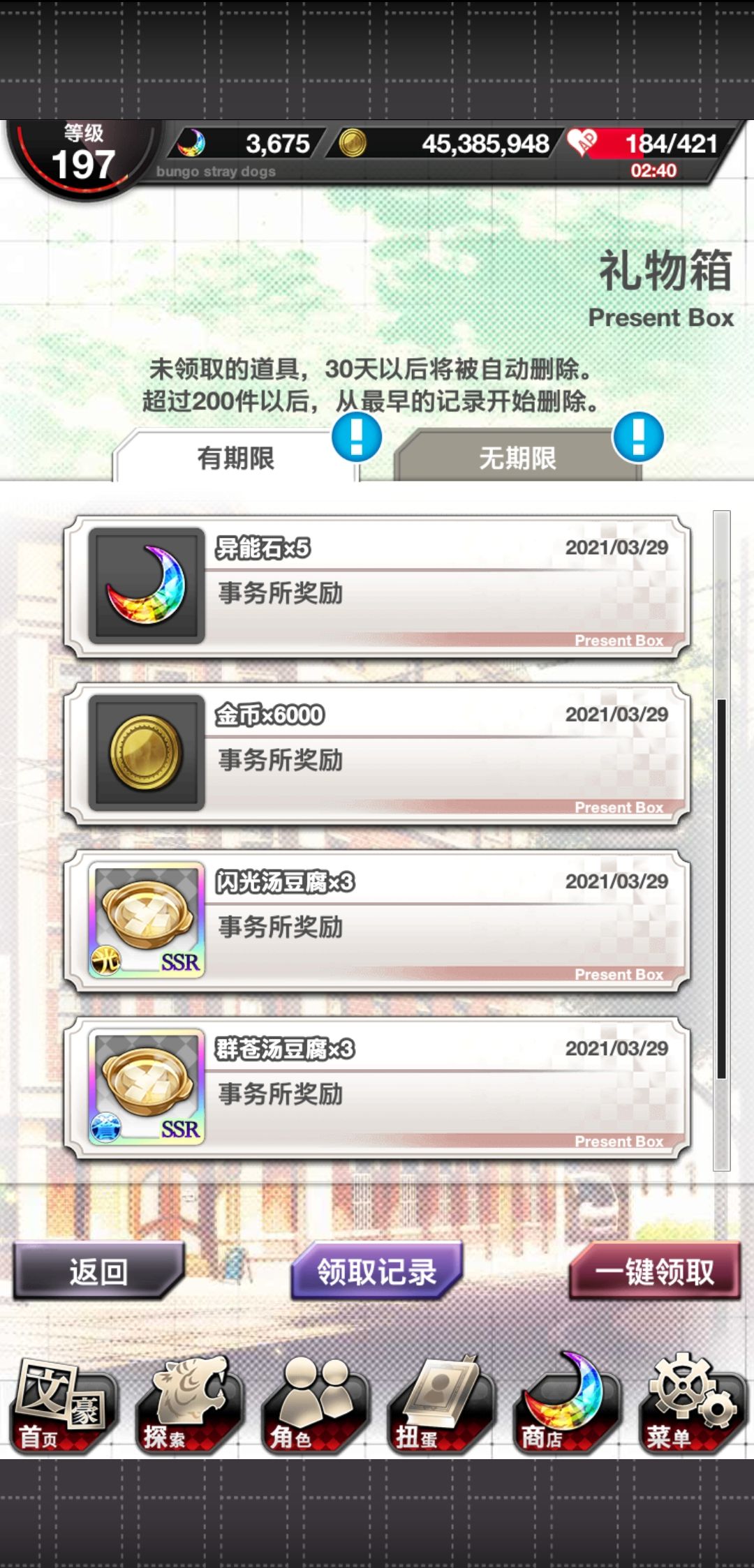This screenshot has height=1568, width=754.
Task: Open the 菜单 gear menu icon
Action: click(x=691, y=1405)
